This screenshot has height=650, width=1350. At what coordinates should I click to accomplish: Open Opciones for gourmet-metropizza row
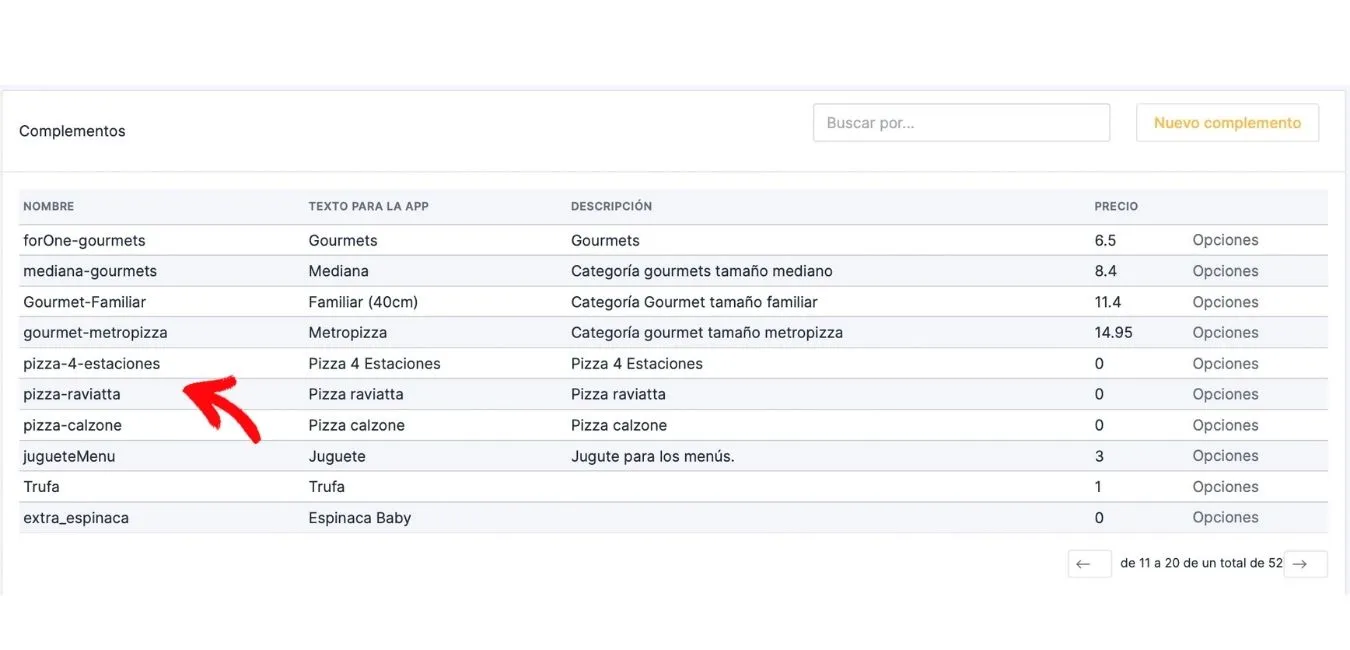pyautogui.click(x=1225, y=332)
